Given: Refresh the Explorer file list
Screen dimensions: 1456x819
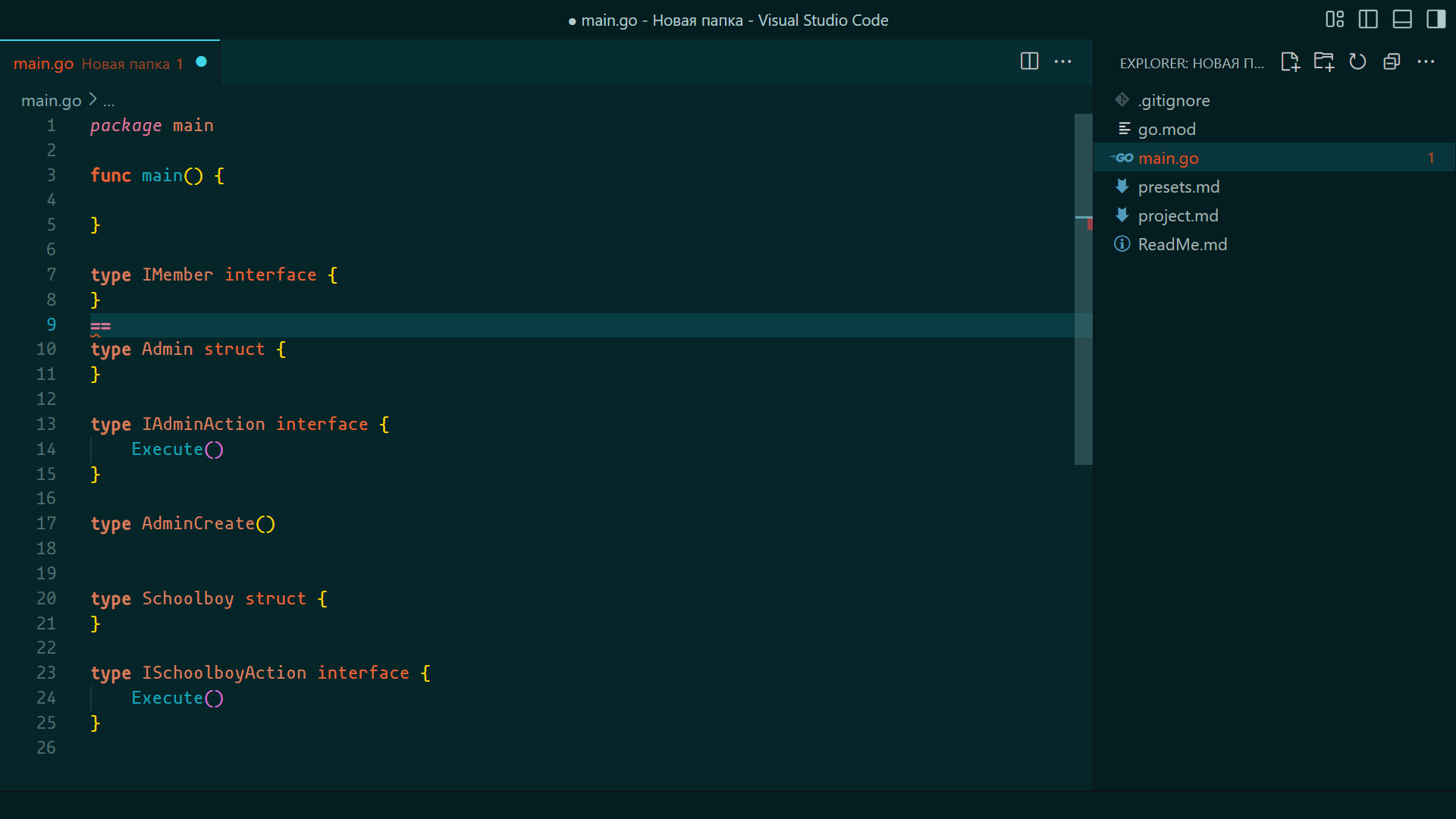Looking at the screenshot, I should tap(1357, 62).
